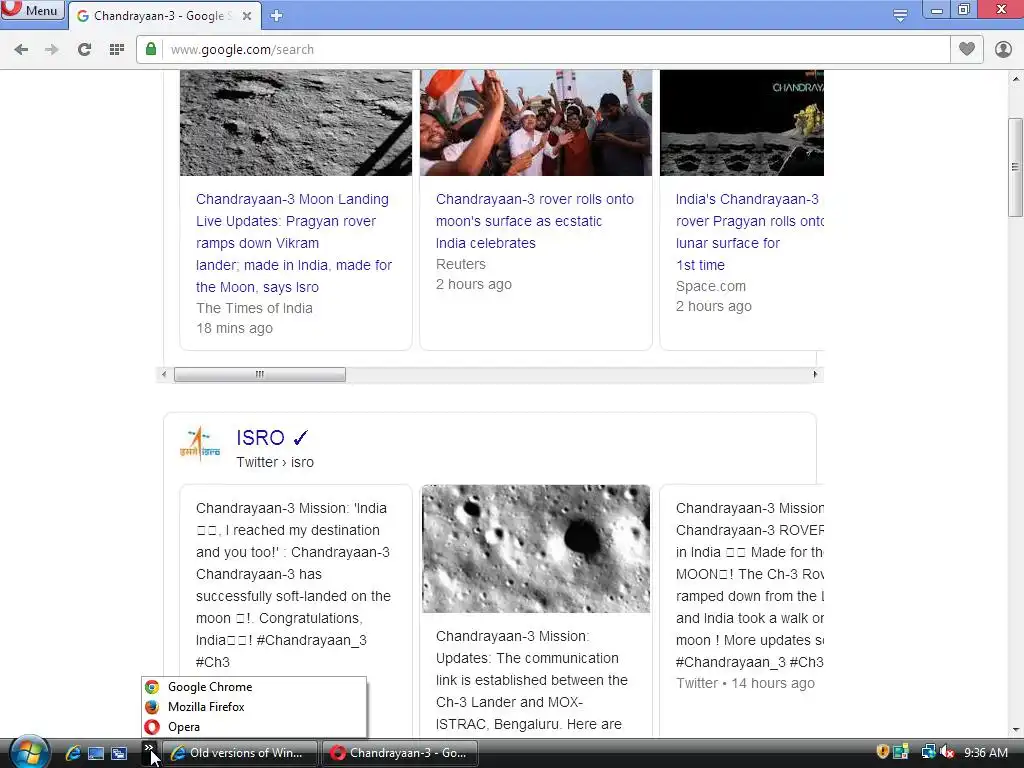1024x768 pixels.
Task: Click the Chandrayaan lander illustration thumbnail
Action: pos(742,123)
